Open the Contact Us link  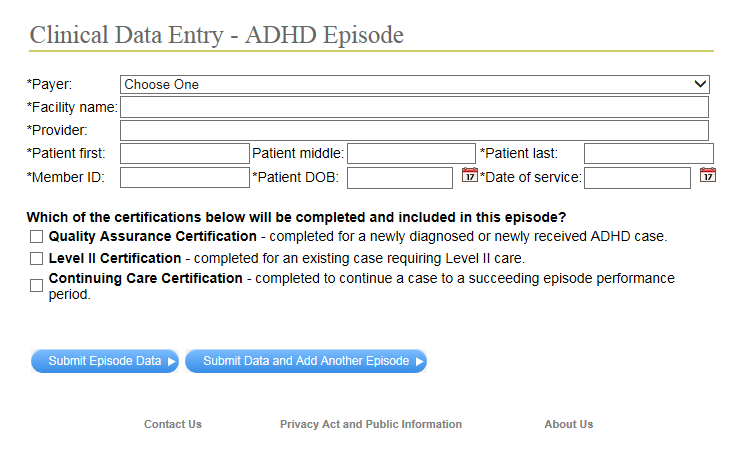(173, 424)
